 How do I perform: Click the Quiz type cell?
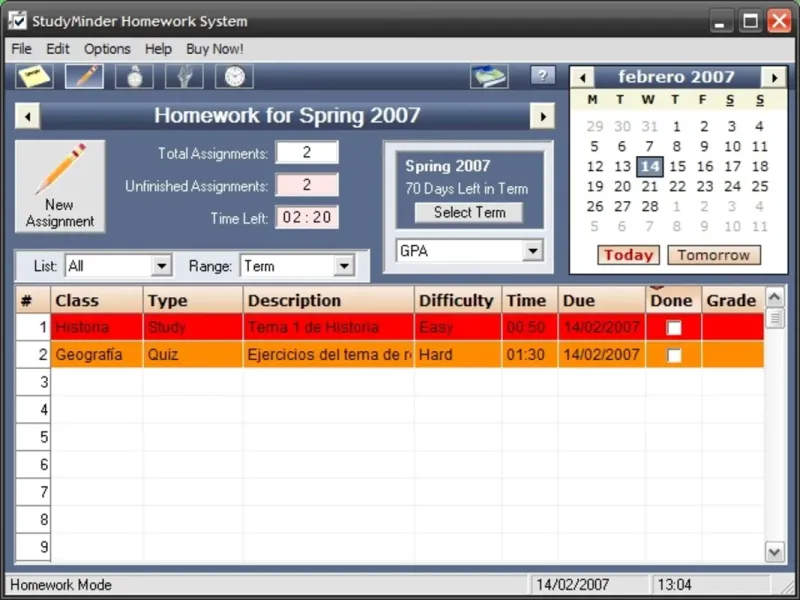(x=193, y=355)
